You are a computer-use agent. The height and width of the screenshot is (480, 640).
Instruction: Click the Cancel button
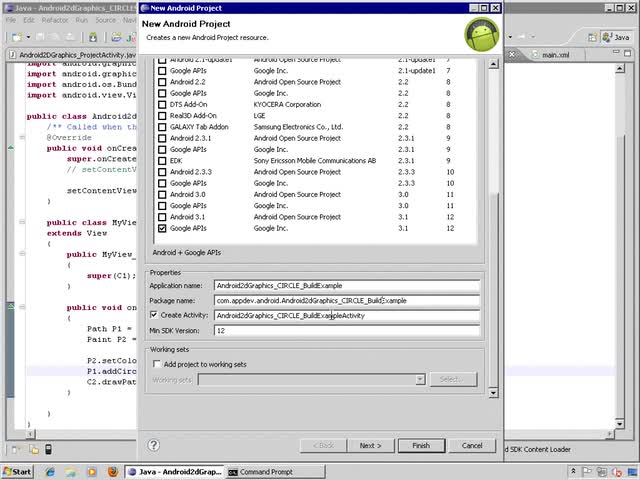click(x=472, y=445)
